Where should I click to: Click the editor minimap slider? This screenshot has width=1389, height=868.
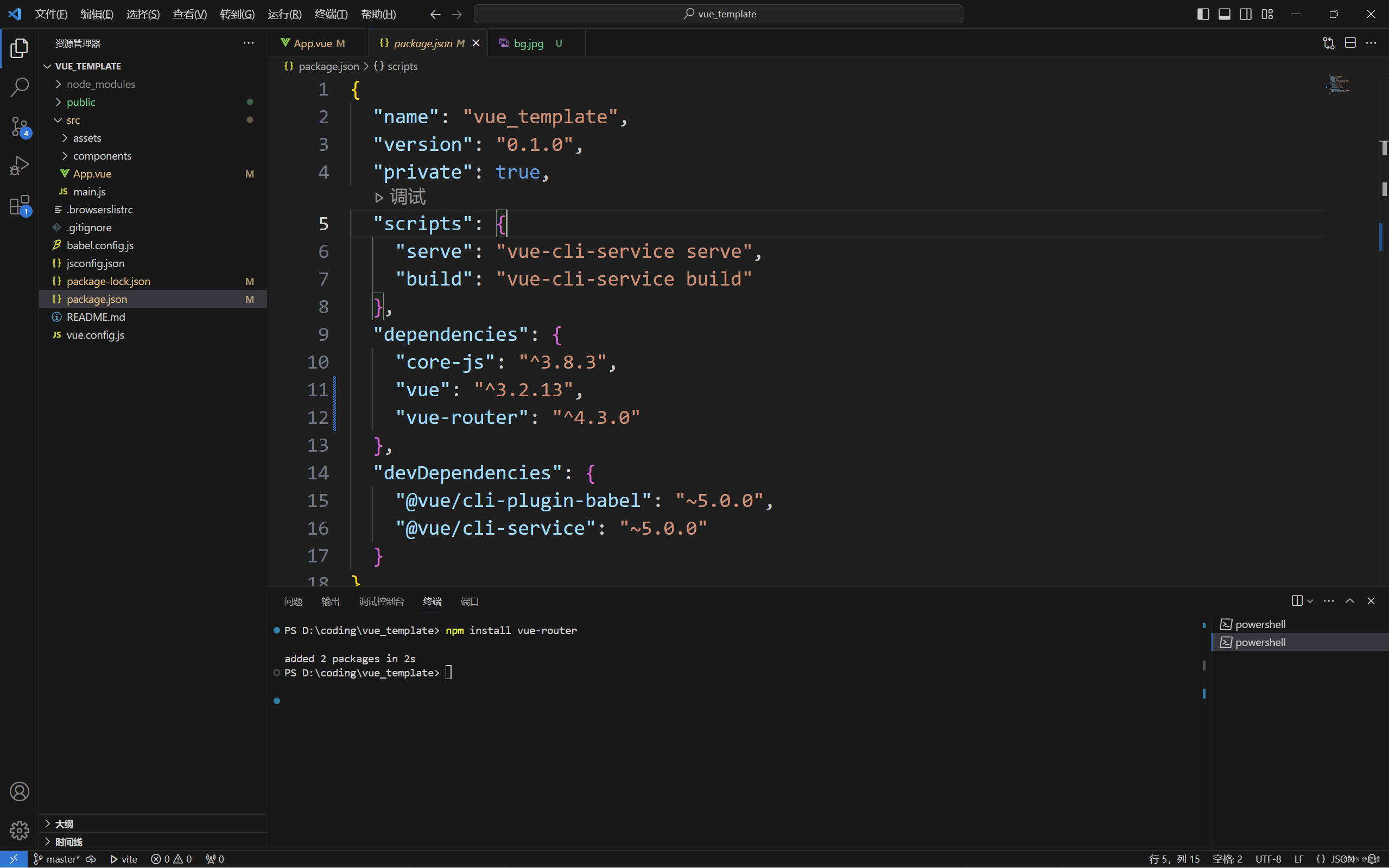click(1340, 85)
